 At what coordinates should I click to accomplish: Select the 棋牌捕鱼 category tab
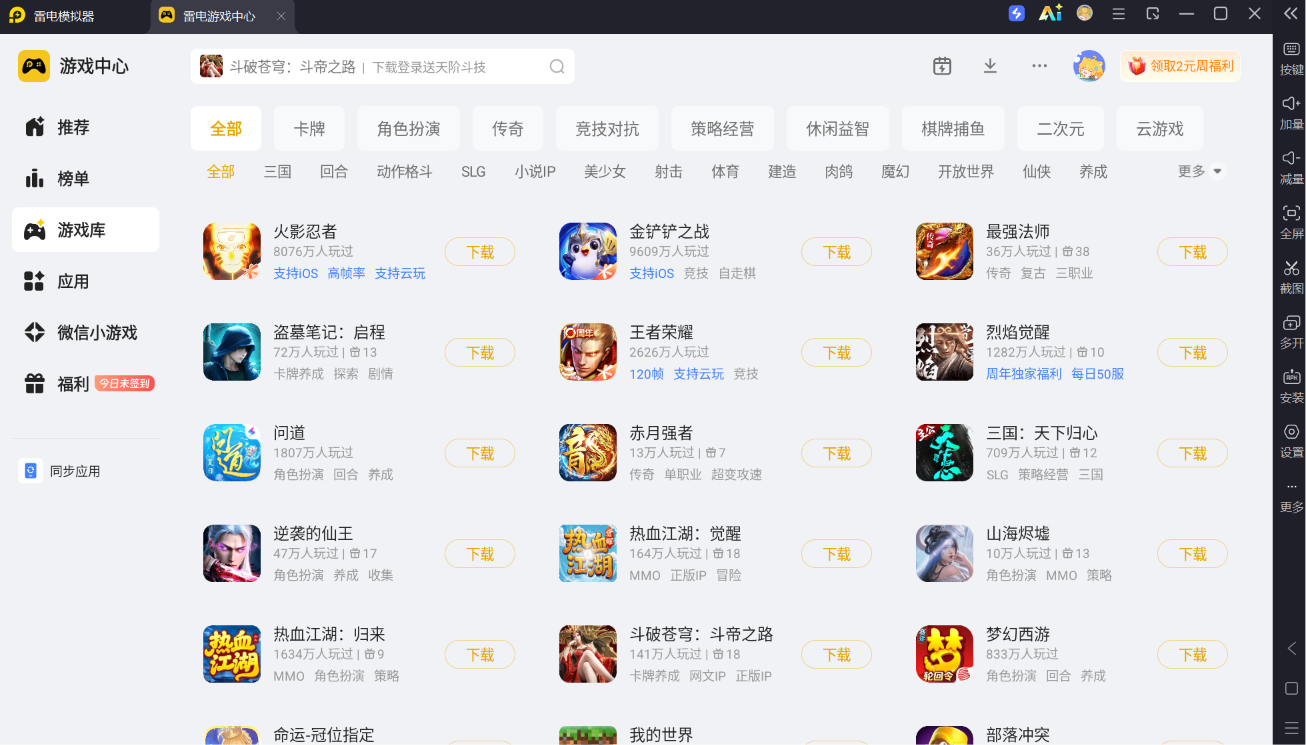(953, 128)
